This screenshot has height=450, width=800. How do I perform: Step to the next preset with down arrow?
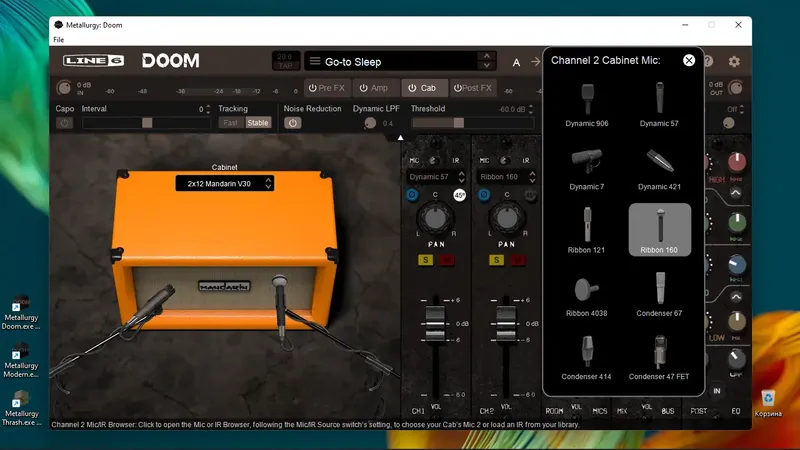(487, 66)
